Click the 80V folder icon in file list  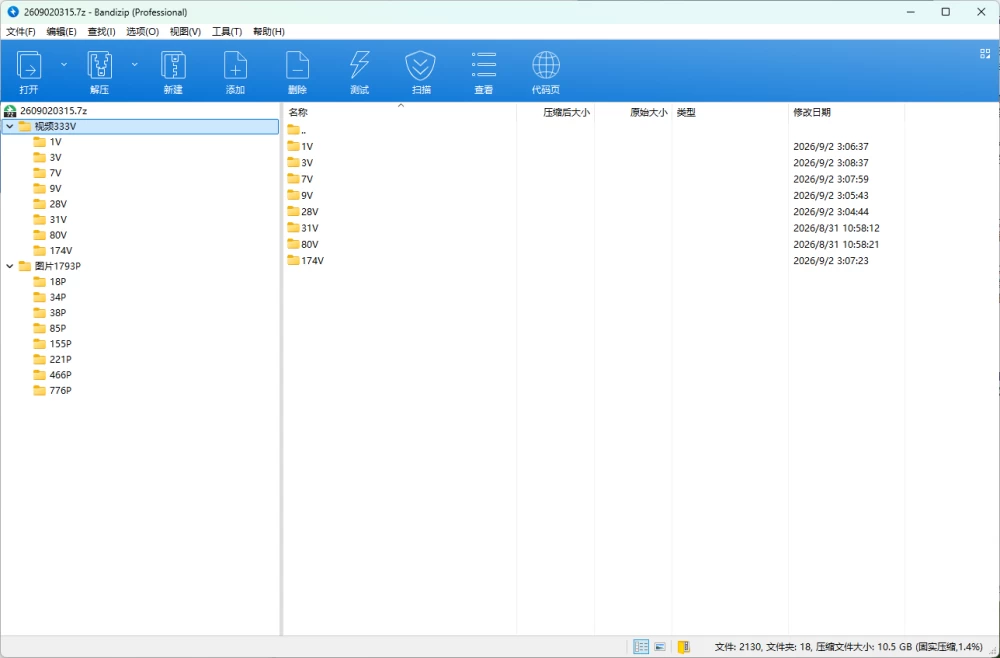click(x=293, y=244)
